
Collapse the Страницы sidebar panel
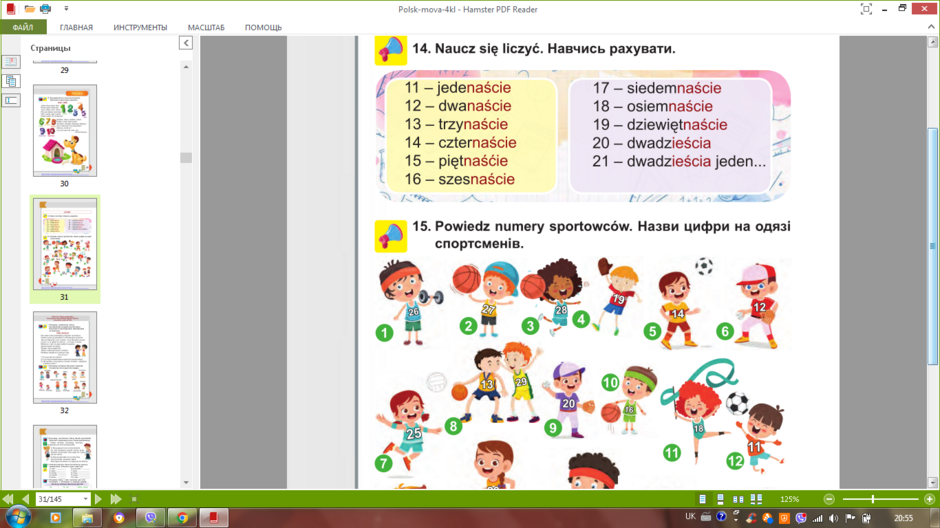(x=186, y=43)
